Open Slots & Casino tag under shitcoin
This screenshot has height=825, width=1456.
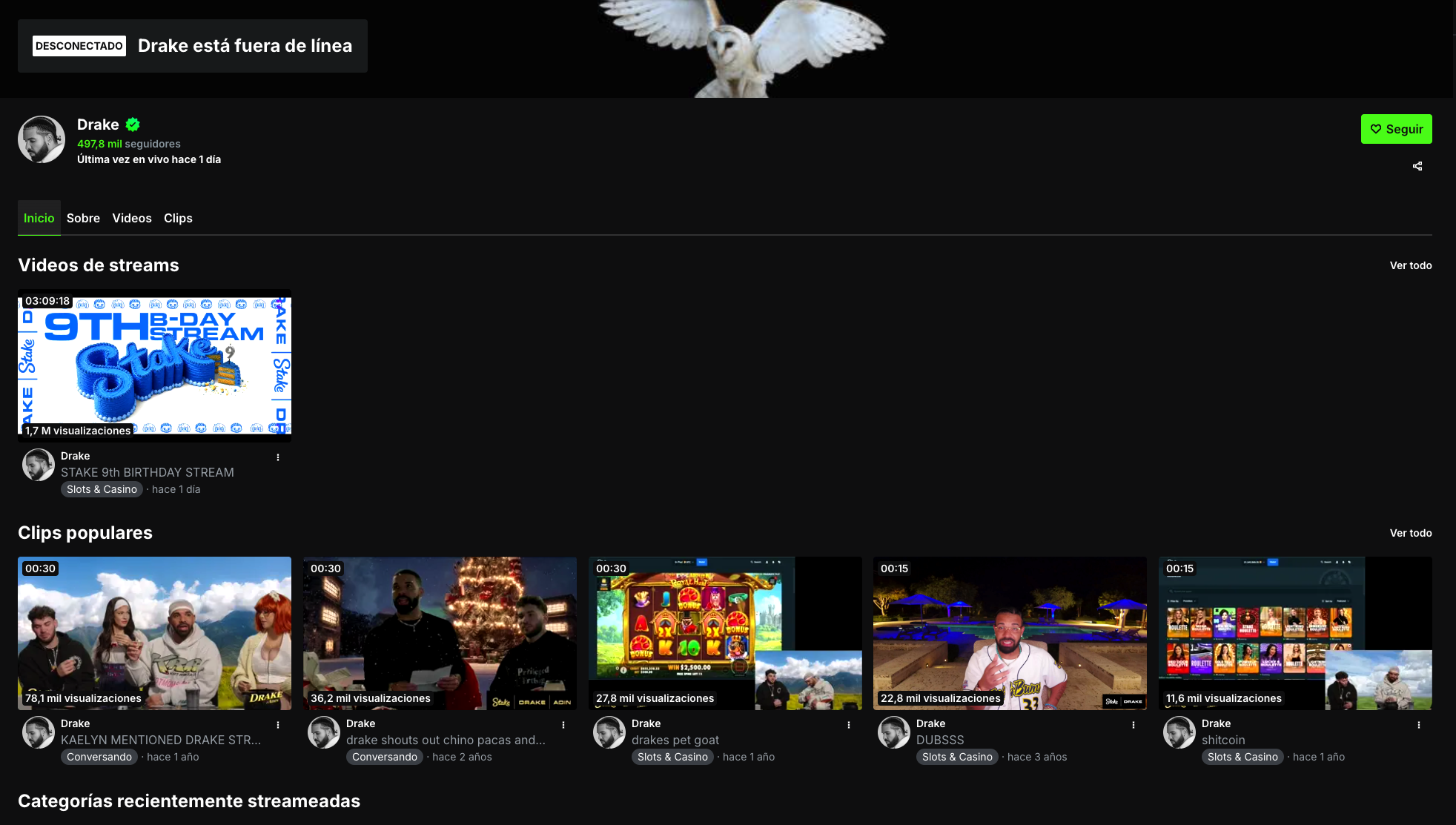coord(1242,757)
